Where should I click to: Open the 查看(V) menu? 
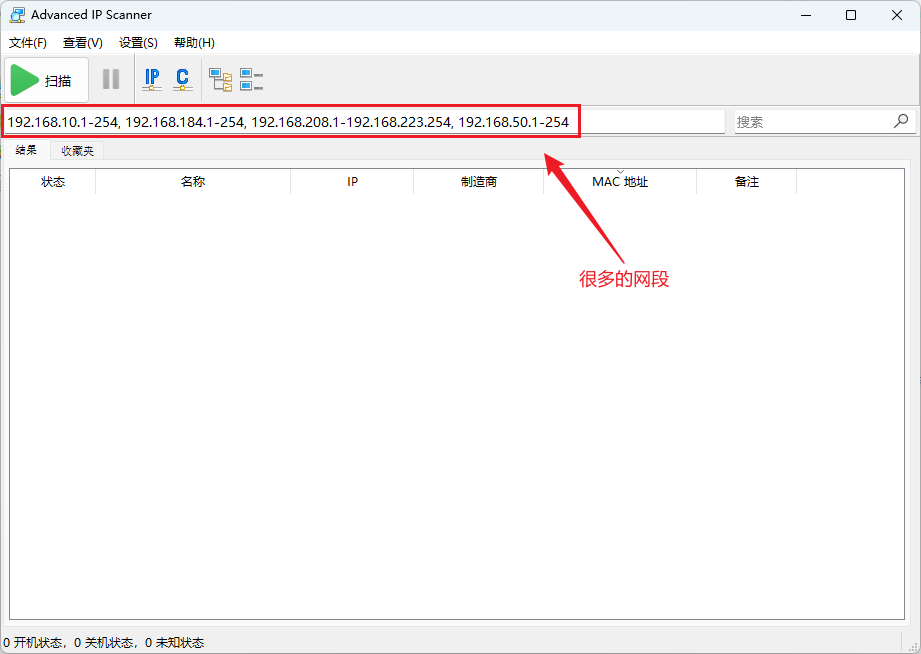[x=83, y=43]
